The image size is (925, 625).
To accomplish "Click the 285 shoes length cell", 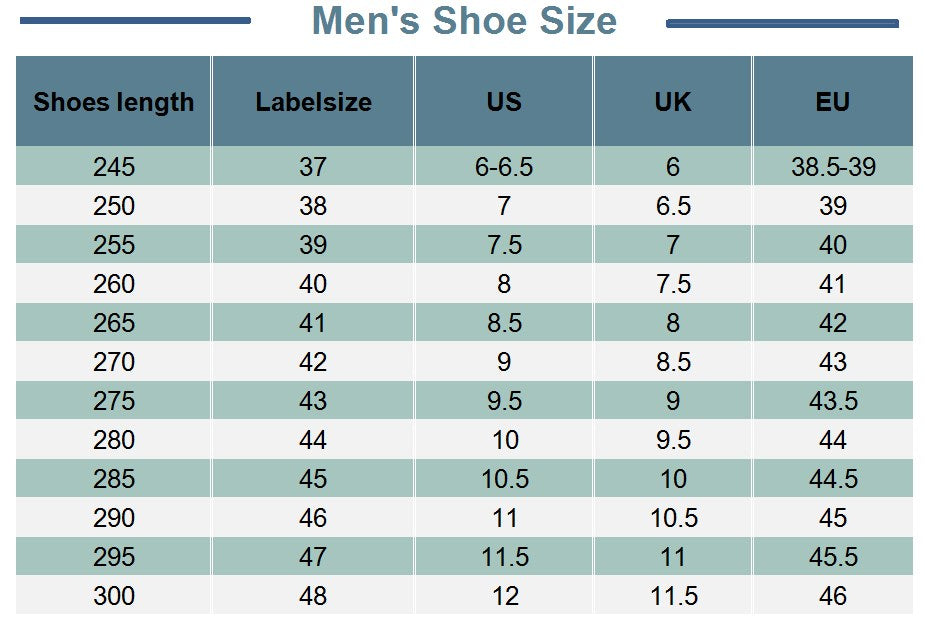I will coord(113,479).
